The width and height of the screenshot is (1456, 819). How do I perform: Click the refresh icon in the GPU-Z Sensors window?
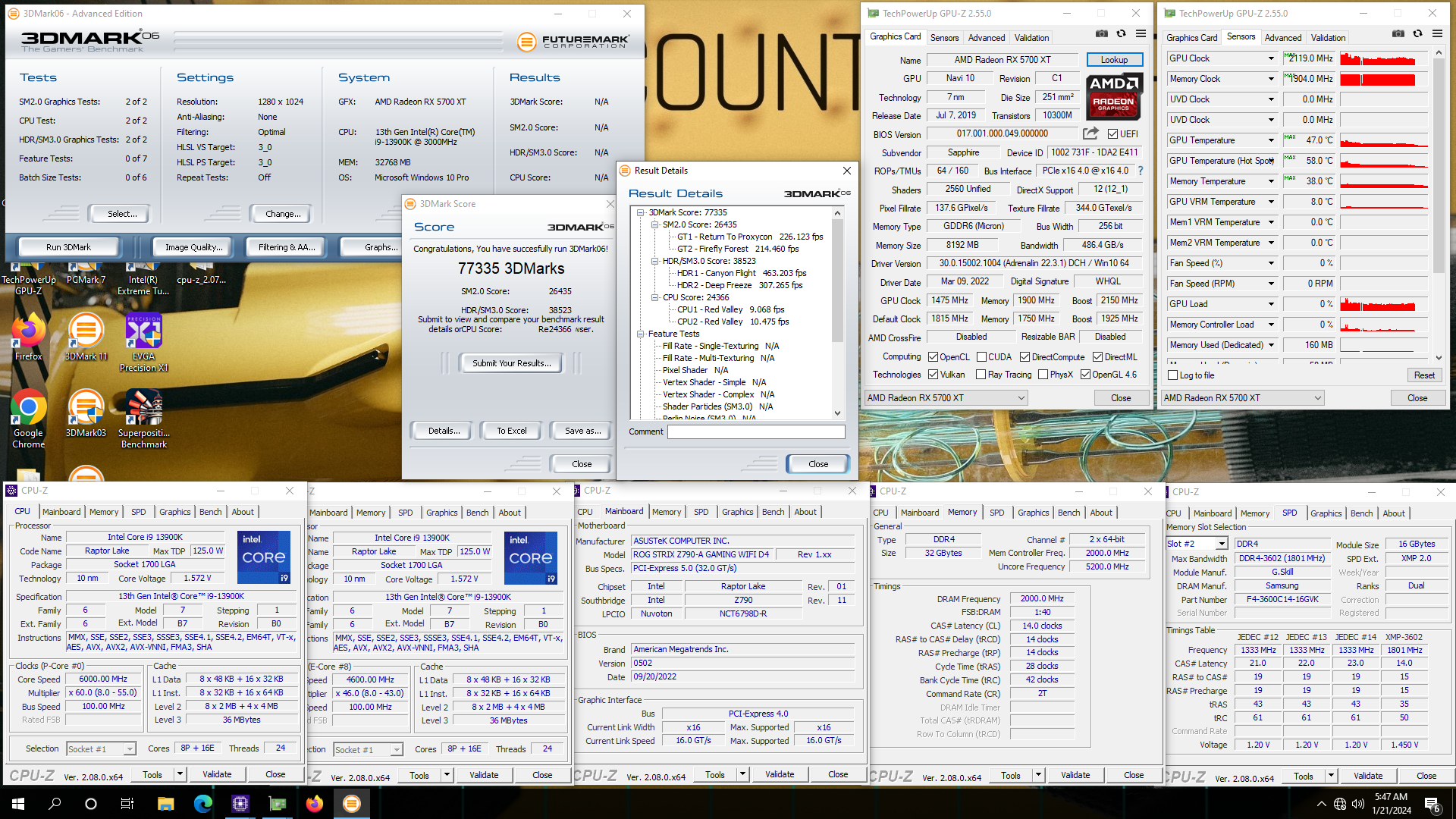click(1417, 34)
